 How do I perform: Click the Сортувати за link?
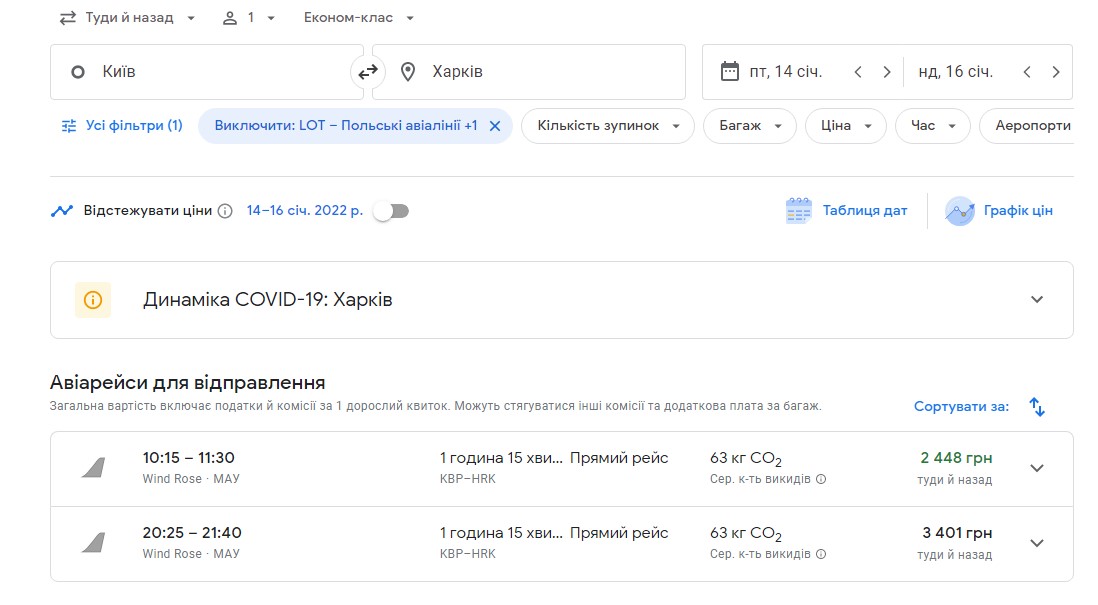tap(961, 407)
